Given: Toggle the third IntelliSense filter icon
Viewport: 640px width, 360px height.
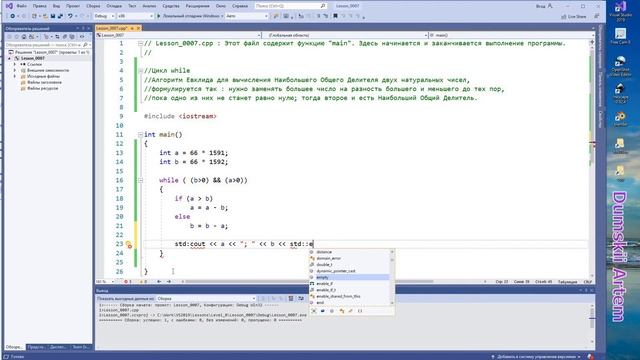Looking at the screenshot, I should [x=332, y=311].
